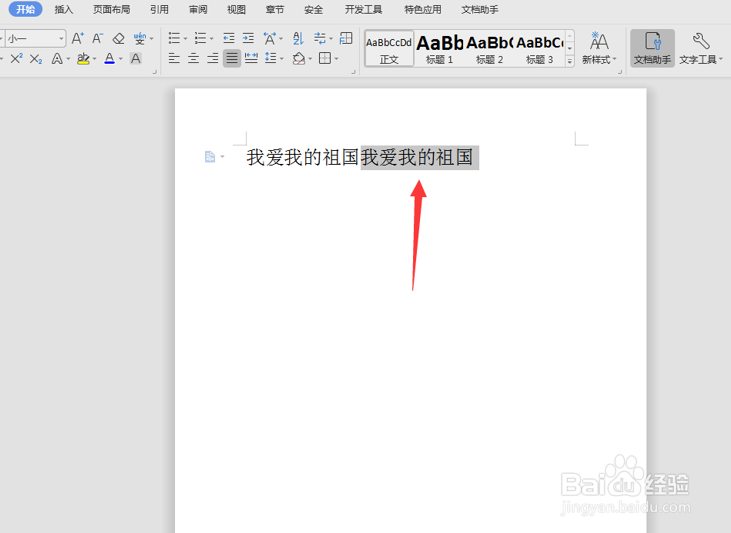Open the 开始 tab

tap(25, 9)
